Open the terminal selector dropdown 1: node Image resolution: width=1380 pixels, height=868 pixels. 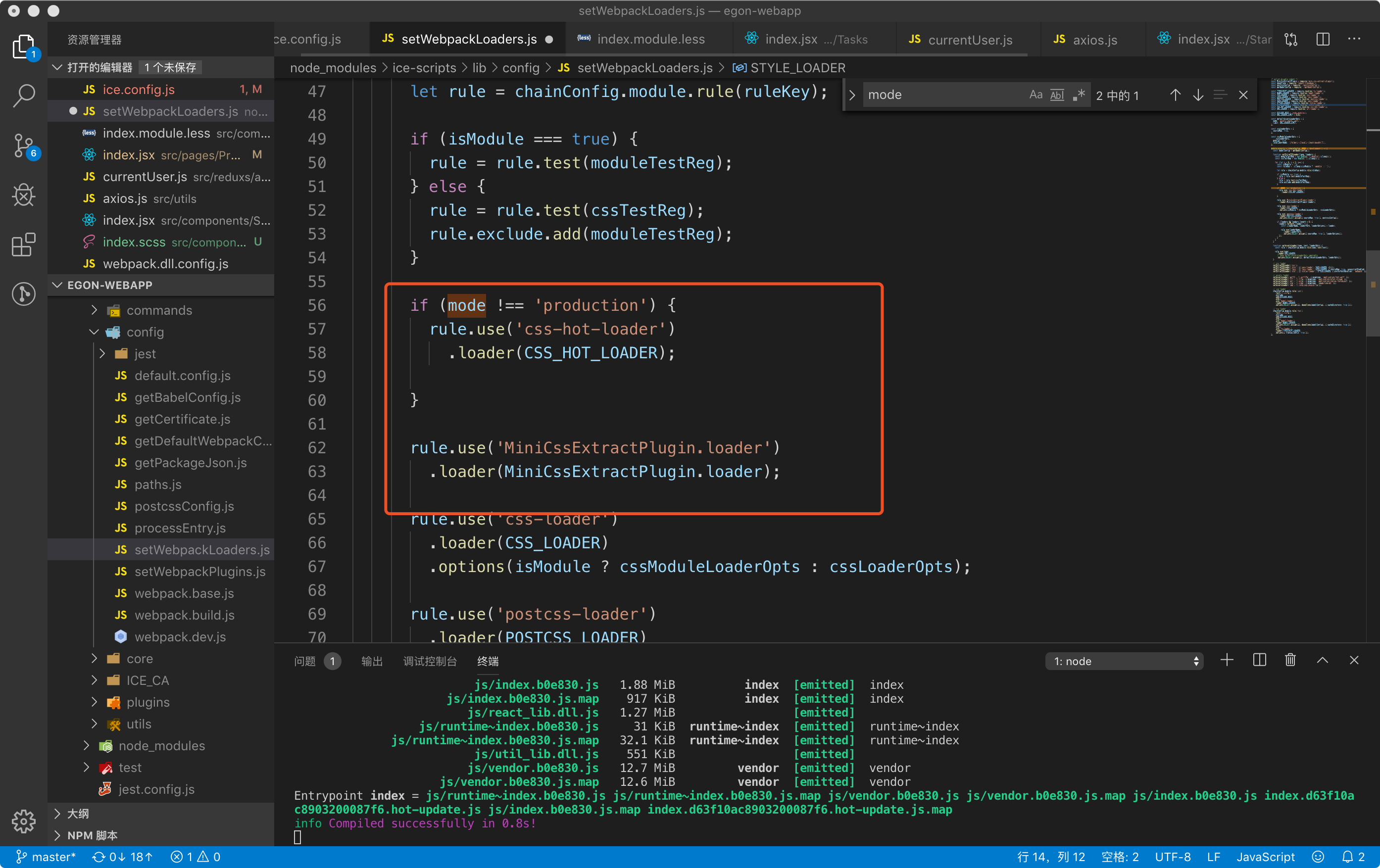point(1123,661)
